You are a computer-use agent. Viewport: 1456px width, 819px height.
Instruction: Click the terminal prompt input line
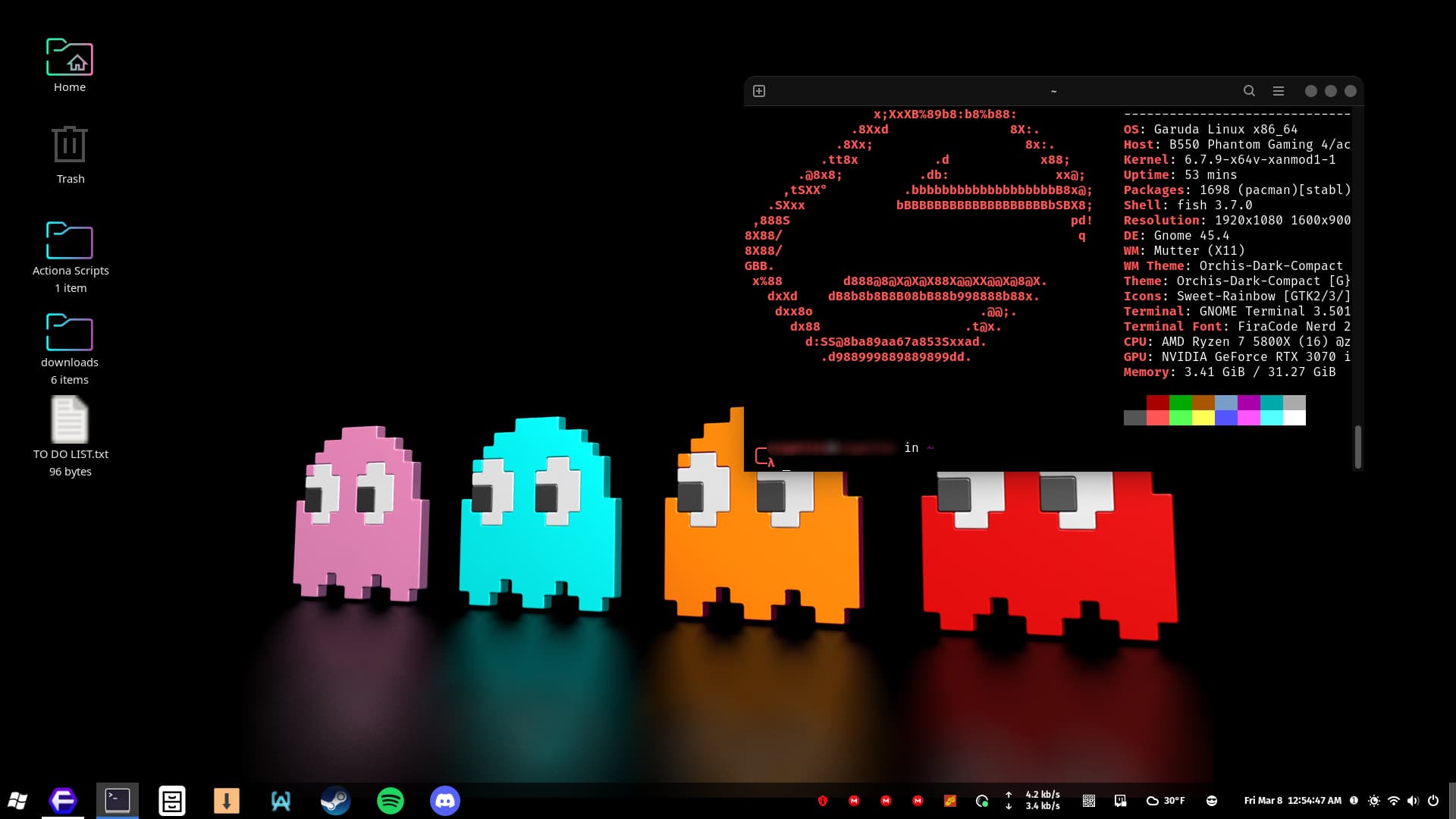[1054, 463]
